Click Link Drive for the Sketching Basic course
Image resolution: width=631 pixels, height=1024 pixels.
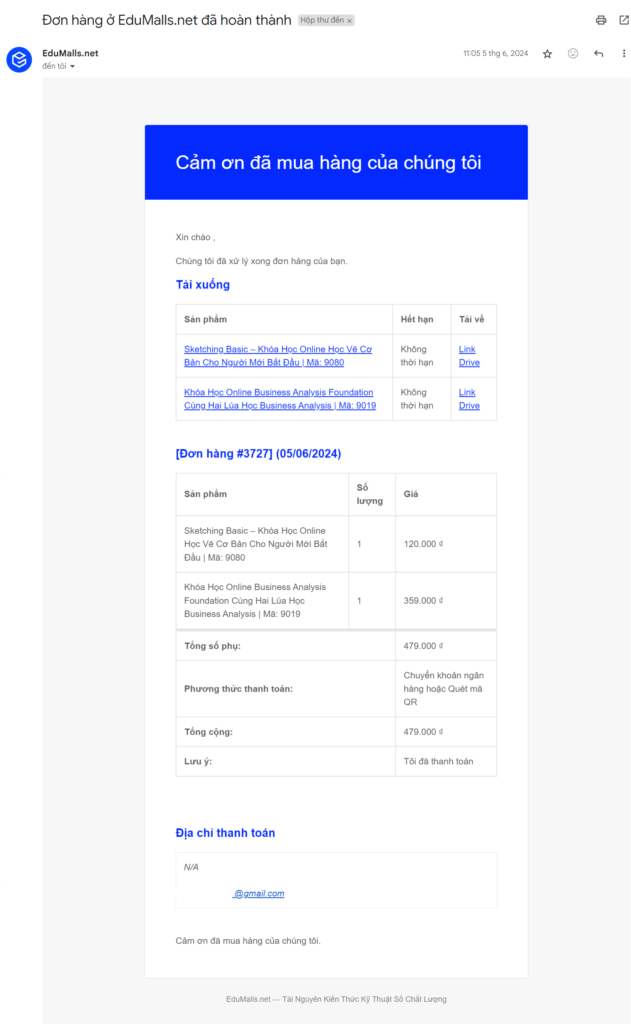click(x=468, y=356)
